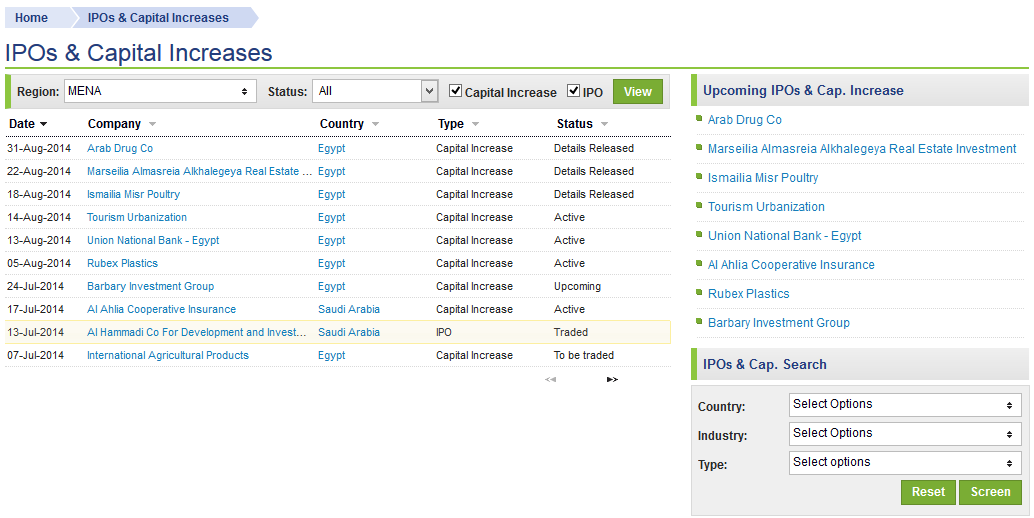Click the Traded status cell

[571, 333]
